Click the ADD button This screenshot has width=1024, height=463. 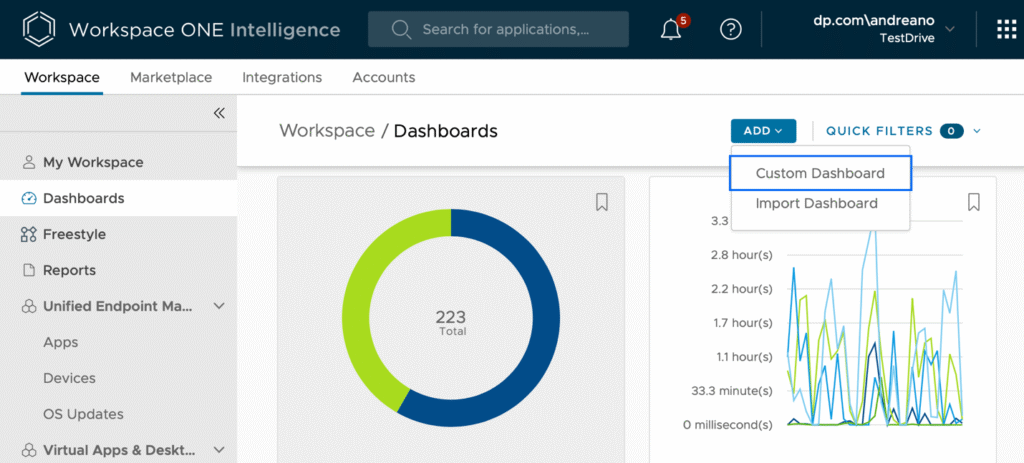pos(762,131)
